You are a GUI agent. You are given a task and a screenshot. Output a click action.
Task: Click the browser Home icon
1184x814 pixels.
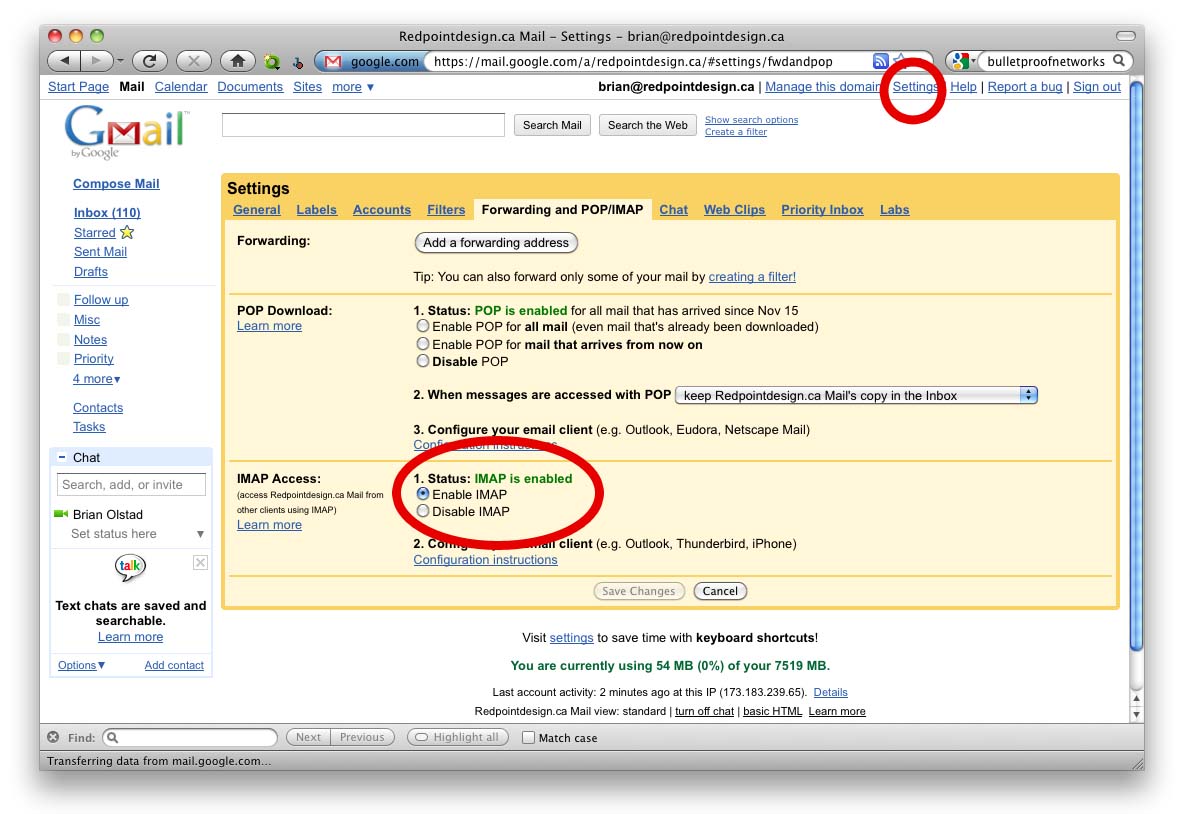[237, 61]
